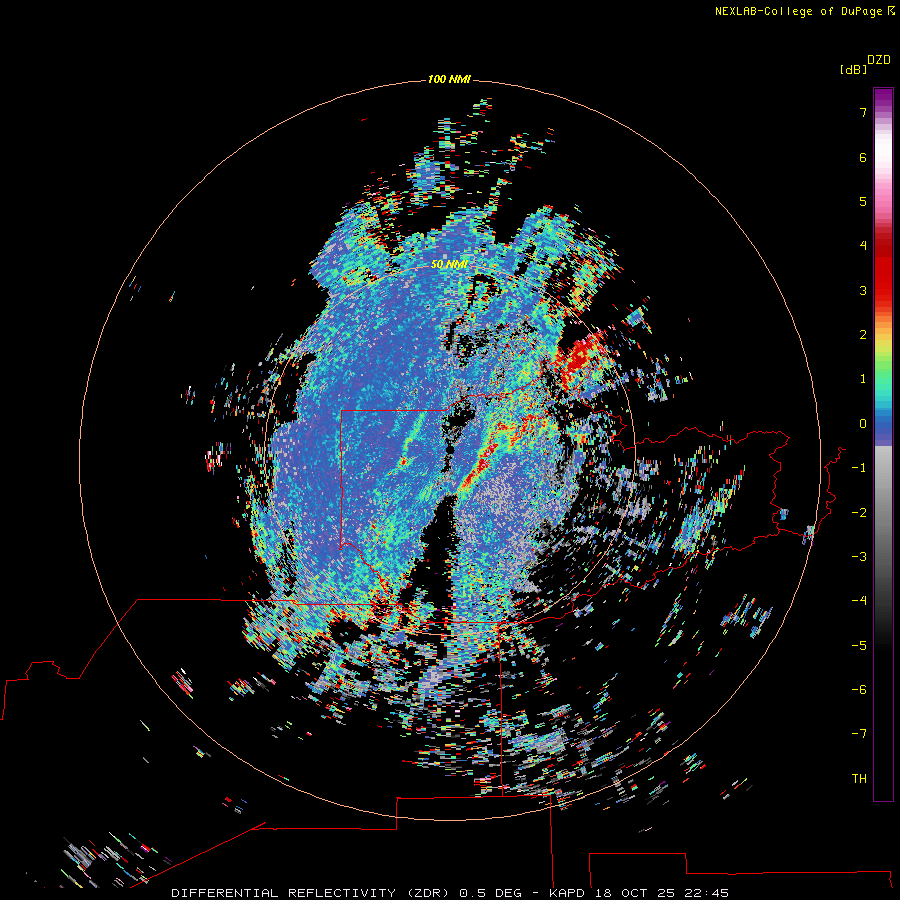Click the legend value -4

pyautogui.click(x=859, y=600)
